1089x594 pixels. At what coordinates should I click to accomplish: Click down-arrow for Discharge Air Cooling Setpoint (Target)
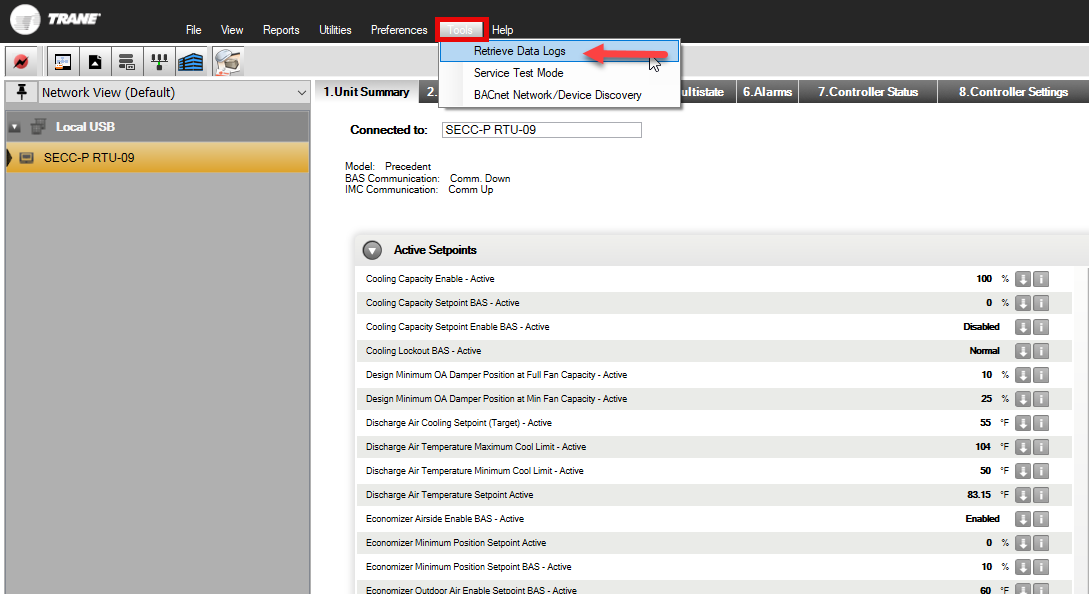1022,423
